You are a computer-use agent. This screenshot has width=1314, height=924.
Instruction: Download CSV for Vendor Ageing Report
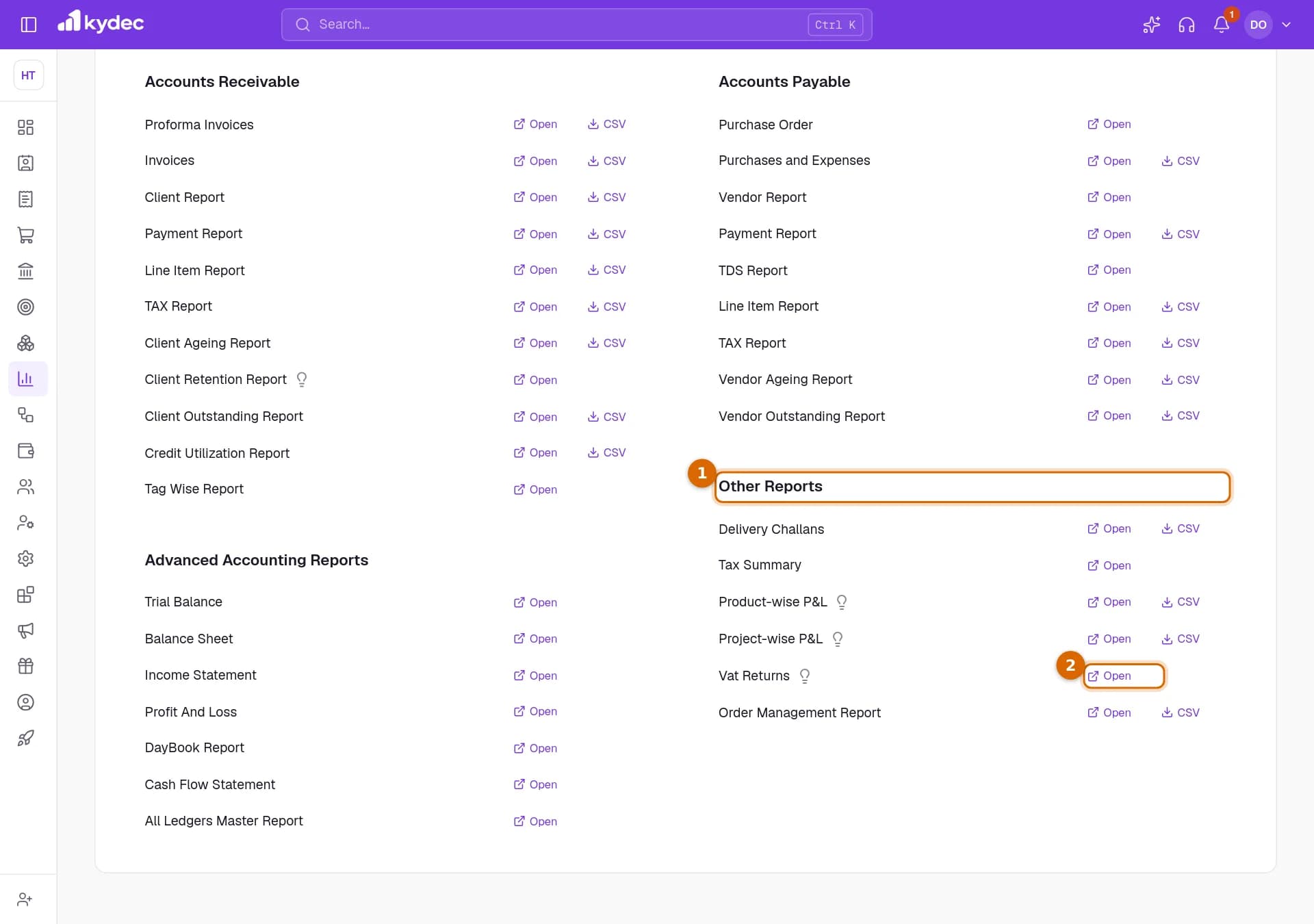(1180, 380)
